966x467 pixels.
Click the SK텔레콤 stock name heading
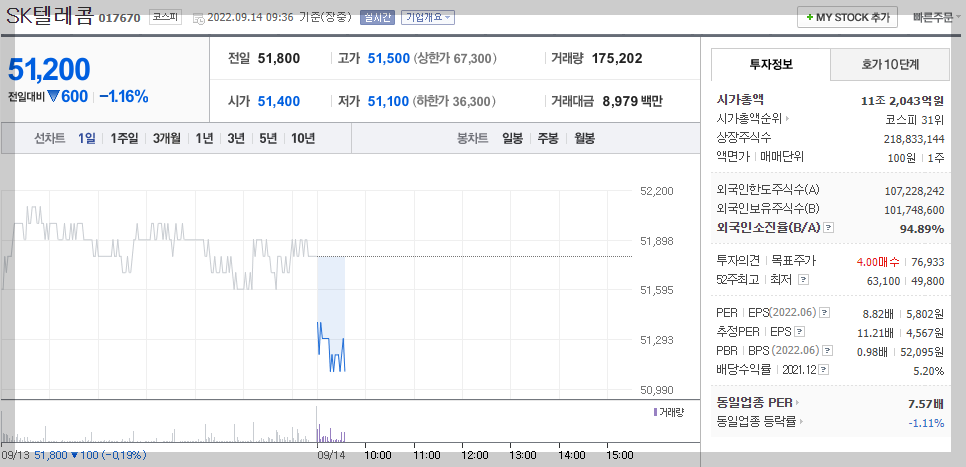click(49, 17)
